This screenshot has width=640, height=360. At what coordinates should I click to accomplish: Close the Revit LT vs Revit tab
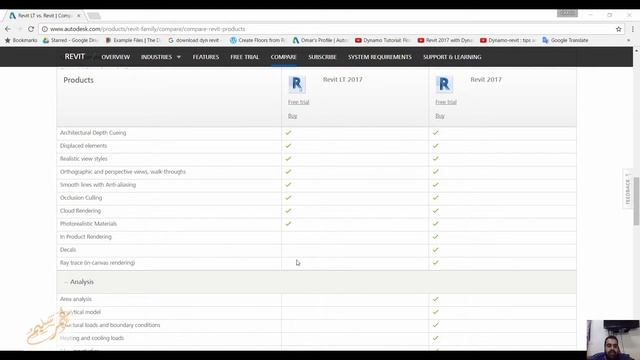pos(78,16)
